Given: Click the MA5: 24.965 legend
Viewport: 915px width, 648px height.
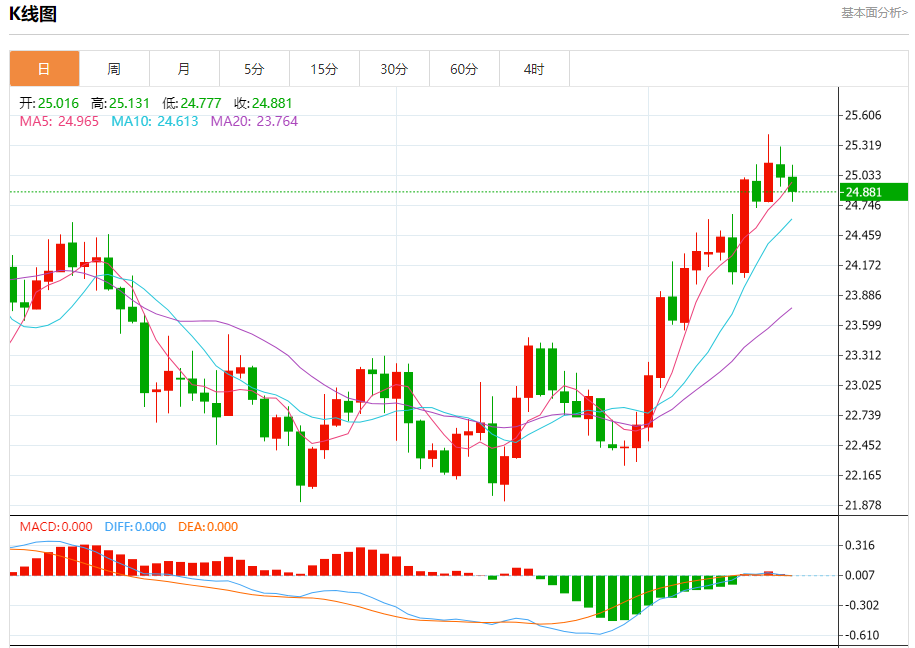Looking at the screenshot, I should click(x=59, y=121).
